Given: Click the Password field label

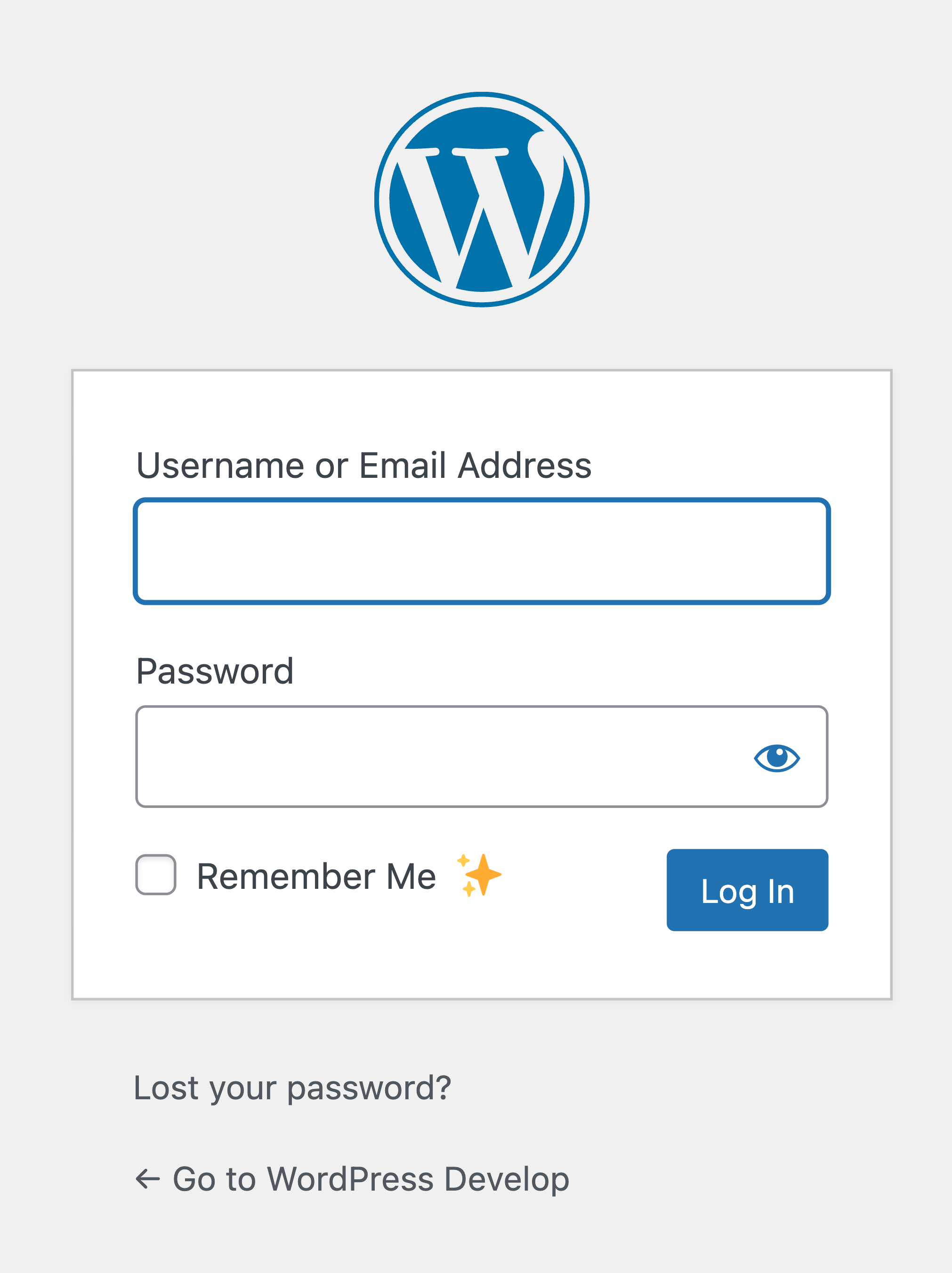Looking at the screenshot, I should coord(215,671).
